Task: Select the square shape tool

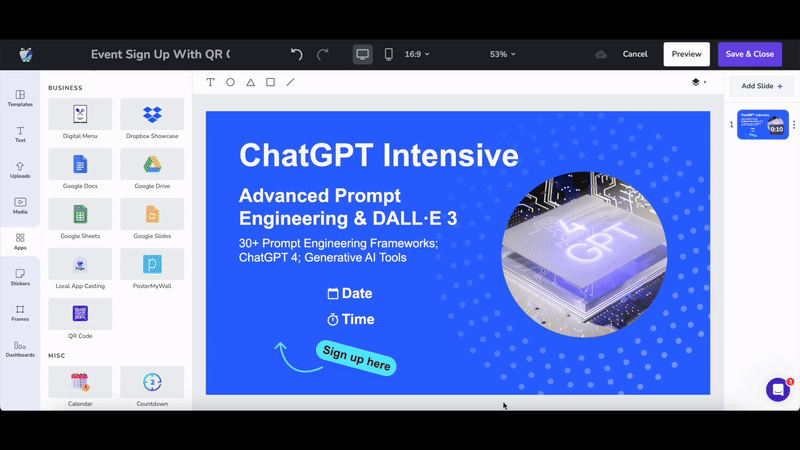Action: pyautogui.click(x=270, y=82)
